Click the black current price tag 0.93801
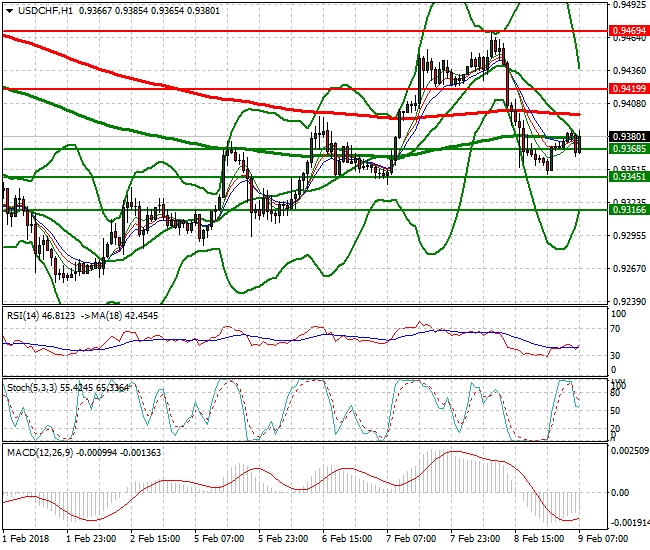Viewport: 650px width, 550px height. (629, 136)
